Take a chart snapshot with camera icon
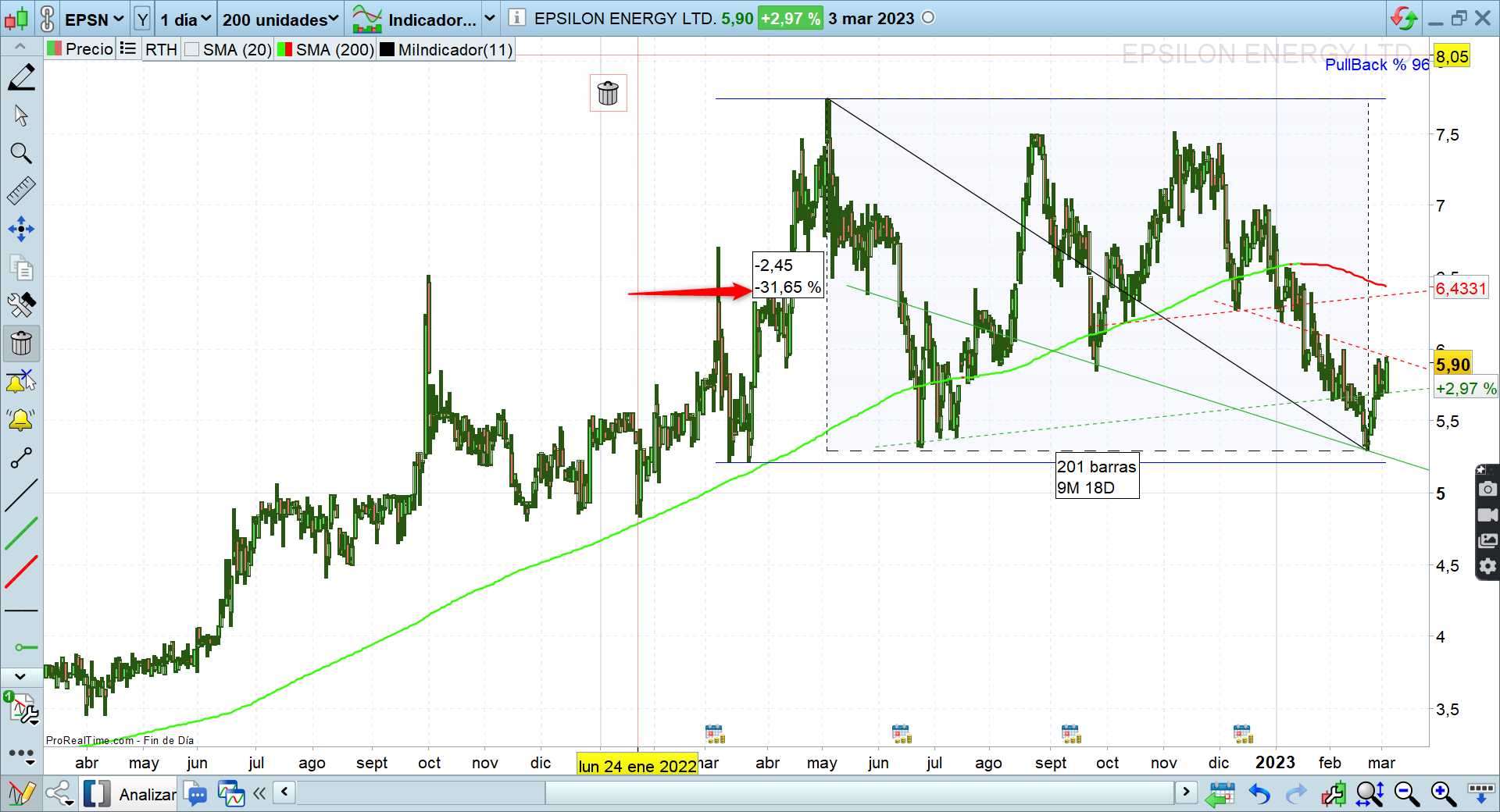Viewport: 1500px width, 812px height. pos(1487,489)
